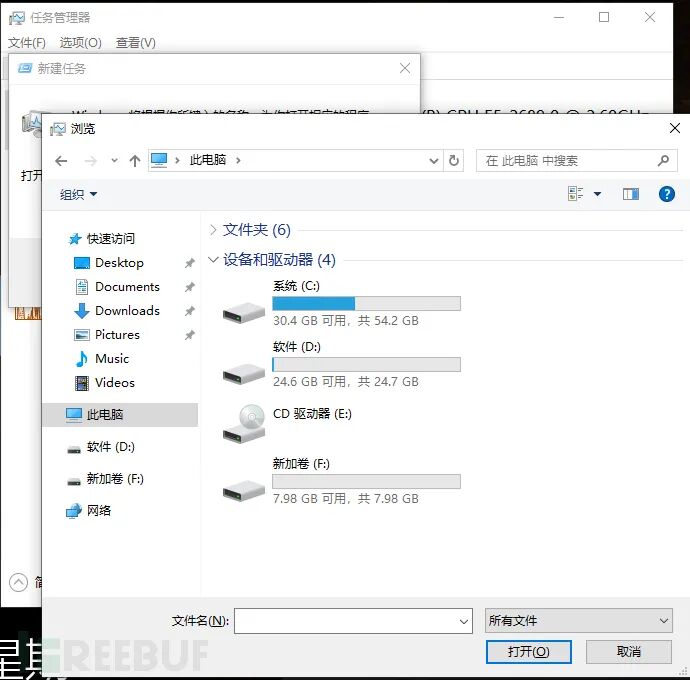Select the 软件 (D:) drive icon in list
690x680 pixels.
pos(243,374)
